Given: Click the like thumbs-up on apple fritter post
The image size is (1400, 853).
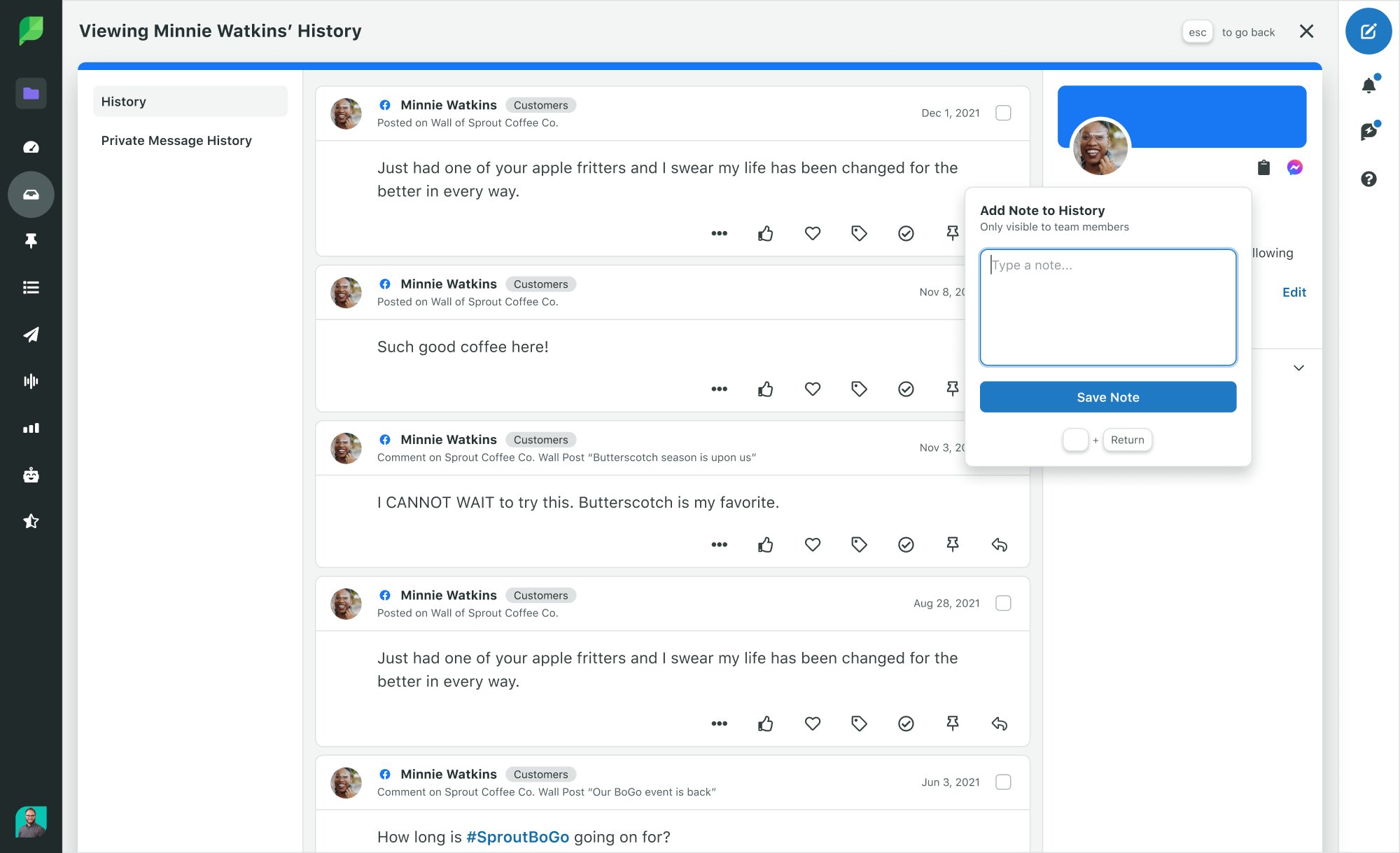Looking at the screenshot, I should click(x=766, y=232).
